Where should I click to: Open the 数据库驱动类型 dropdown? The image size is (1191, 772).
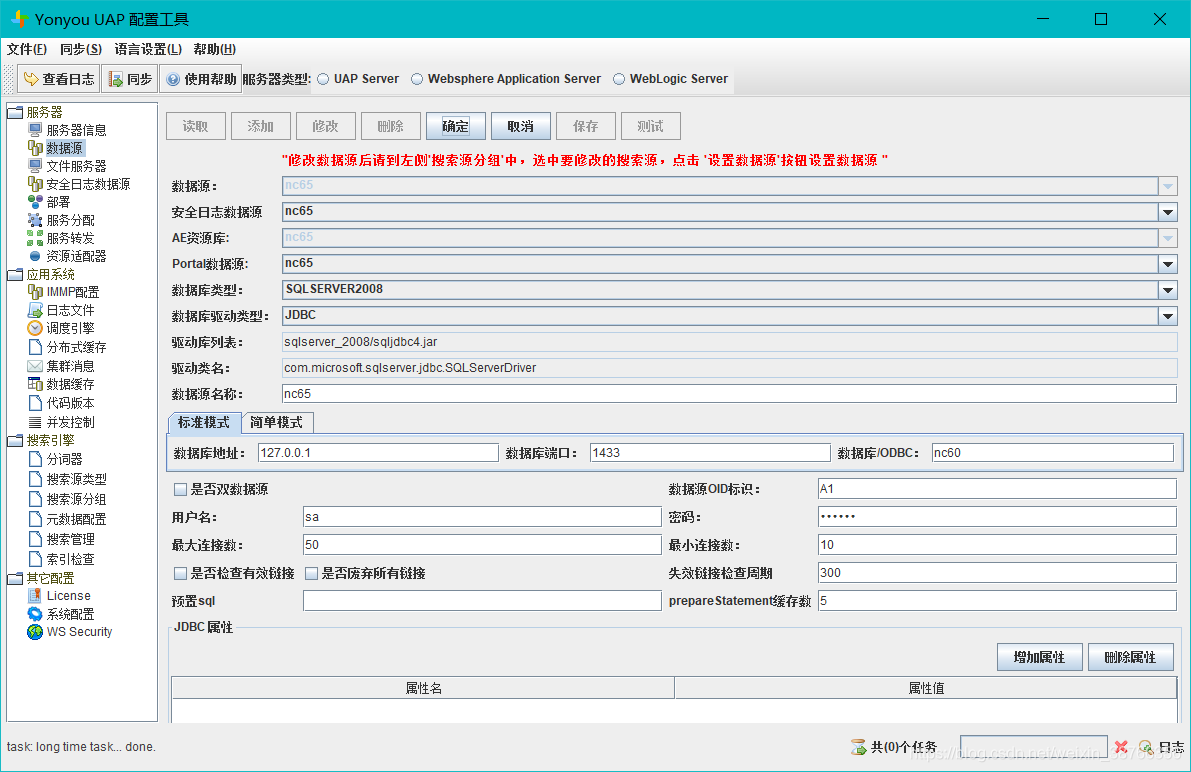1167,316
